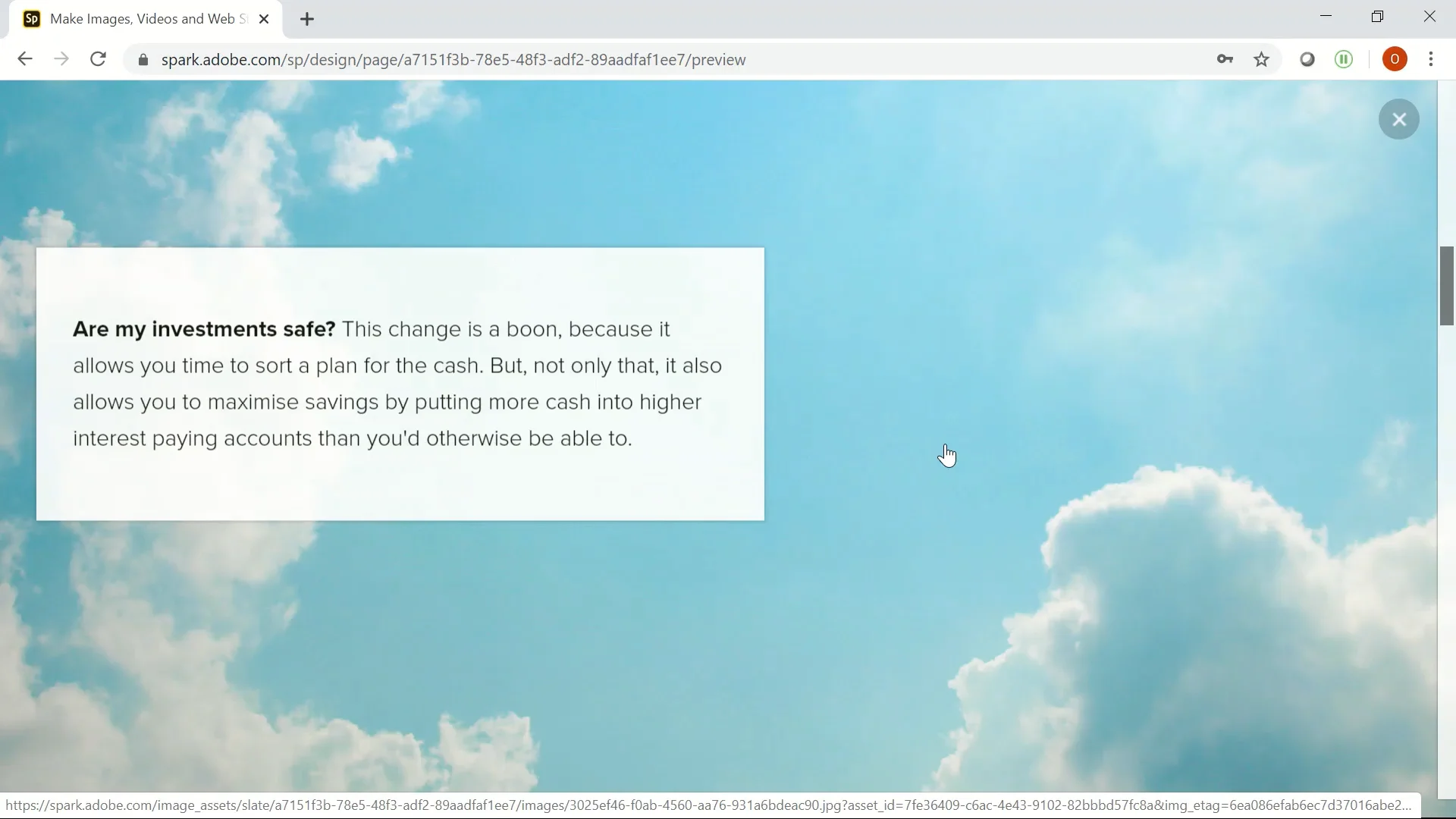
Task: View site information via the padlock icon
Action: point(143,60)
